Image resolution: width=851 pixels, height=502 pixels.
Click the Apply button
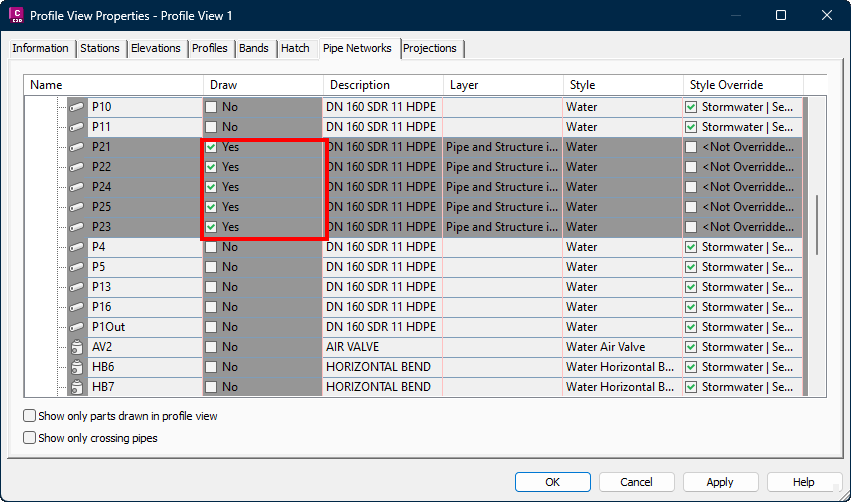tap(720, 482)
